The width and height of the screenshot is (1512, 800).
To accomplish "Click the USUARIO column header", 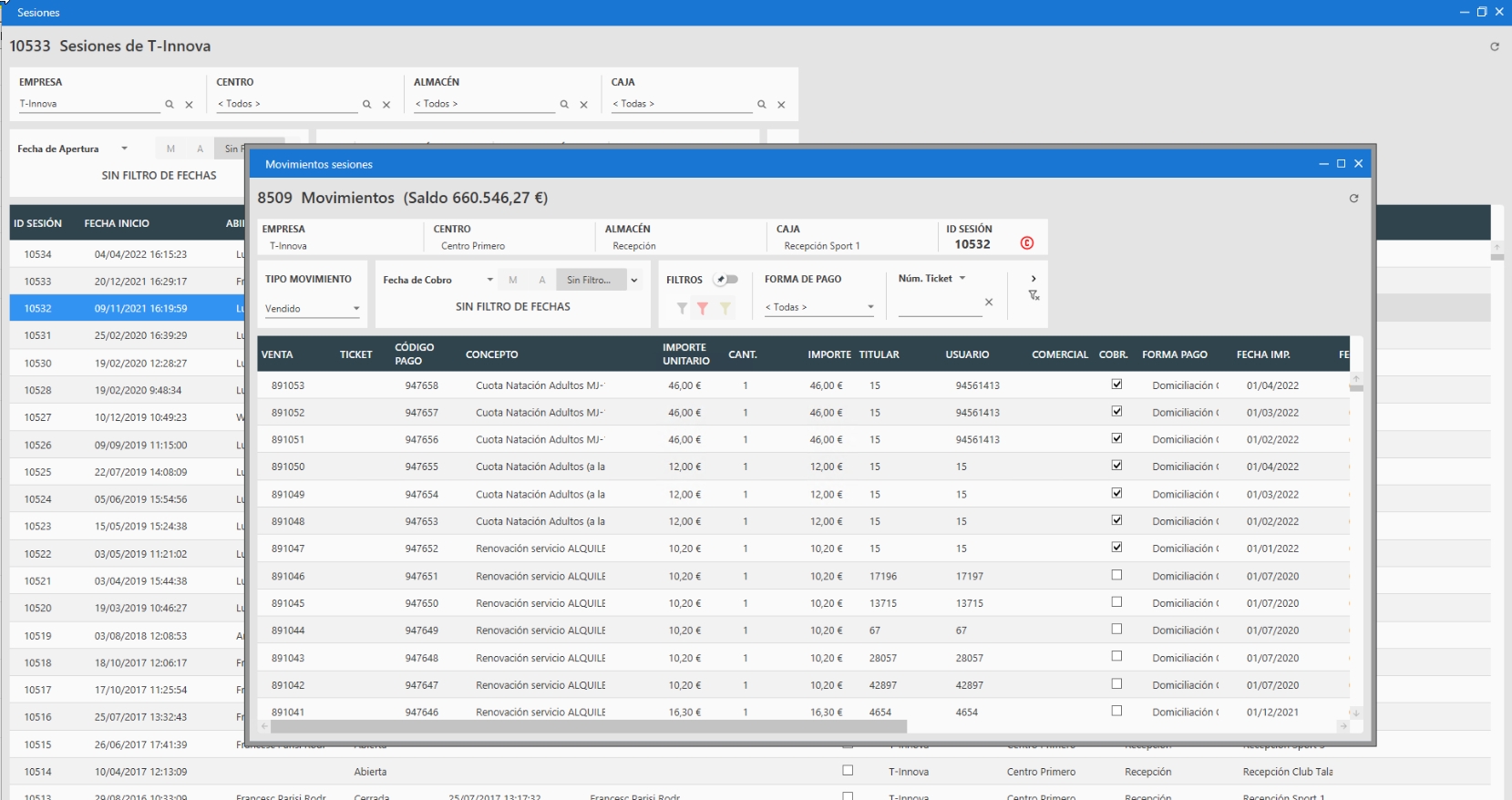I will [x=967, y=354].
